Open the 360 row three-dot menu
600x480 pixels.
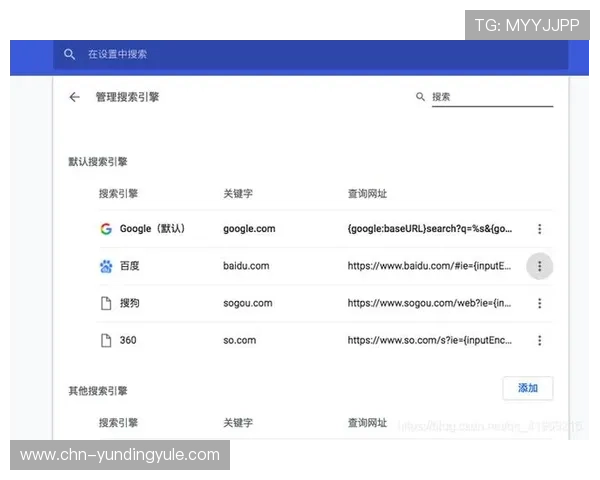tap(540, 340)
